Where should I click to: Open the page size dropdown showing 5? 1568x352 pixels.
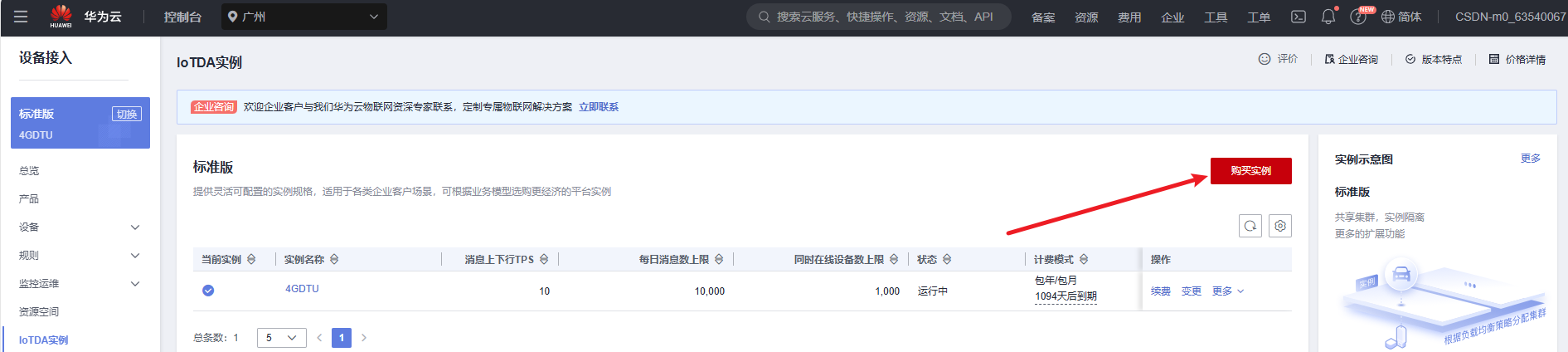click(282, 338)
